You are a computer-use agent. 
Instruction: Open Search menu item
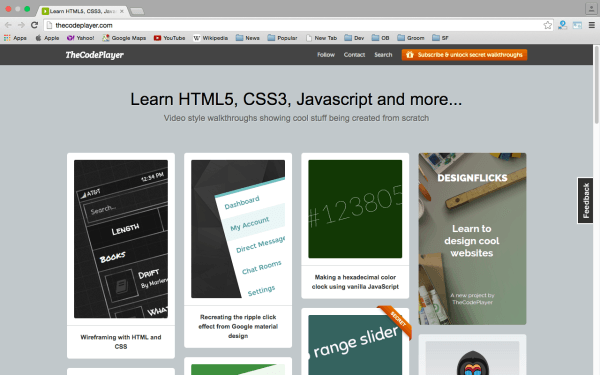[x=383, y=55]
